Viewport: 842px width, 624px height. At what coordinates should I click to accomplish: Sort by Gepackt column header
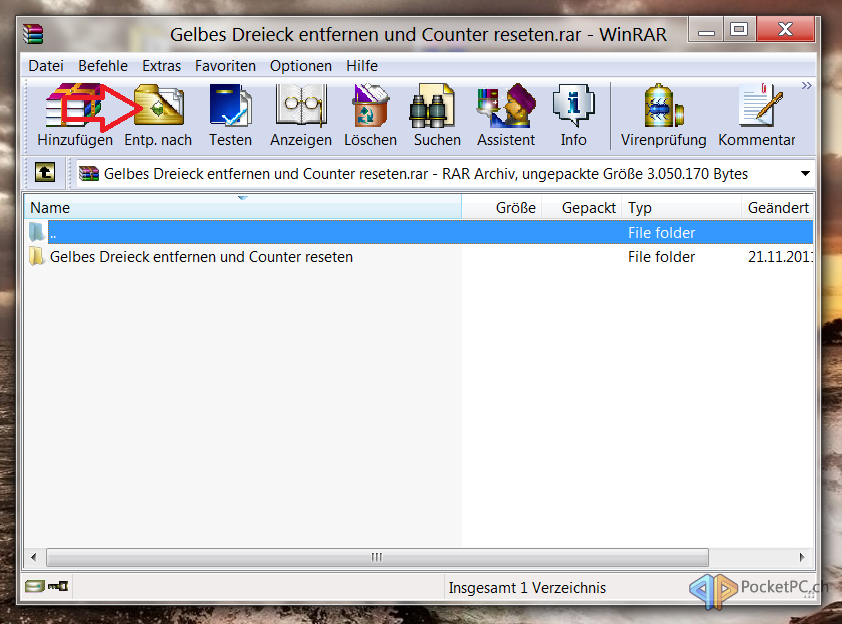[582, 207]
